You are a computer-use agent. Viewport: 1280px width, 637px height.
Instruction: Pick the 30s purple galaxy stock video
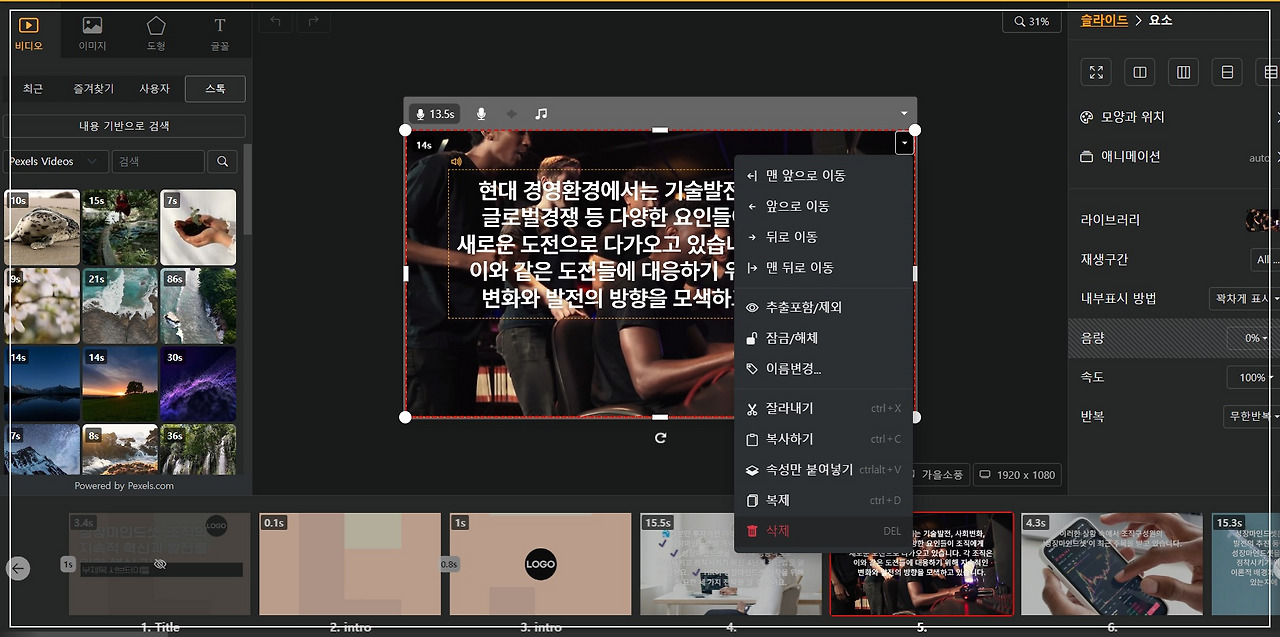pos(198,383)
